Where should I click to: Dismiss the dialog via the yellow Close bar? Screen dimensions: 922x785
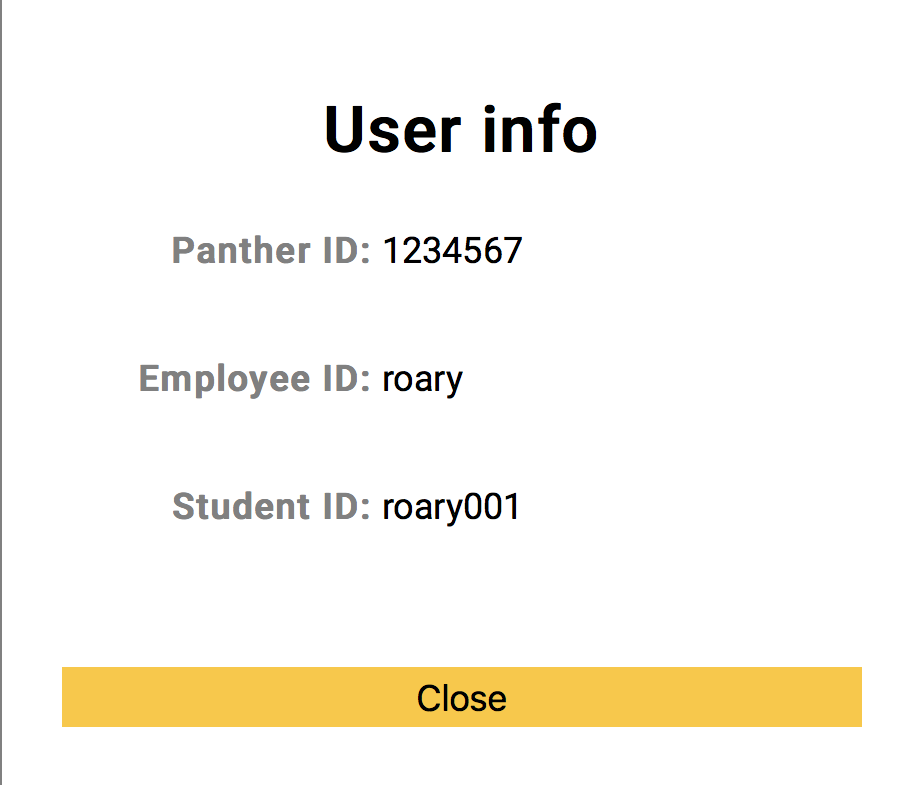pyautogui.click(x=461, y=698)
